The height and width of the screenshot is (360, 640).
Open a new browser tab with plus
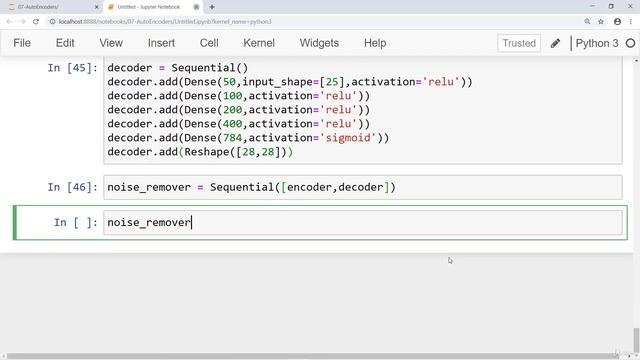(212, 7)
